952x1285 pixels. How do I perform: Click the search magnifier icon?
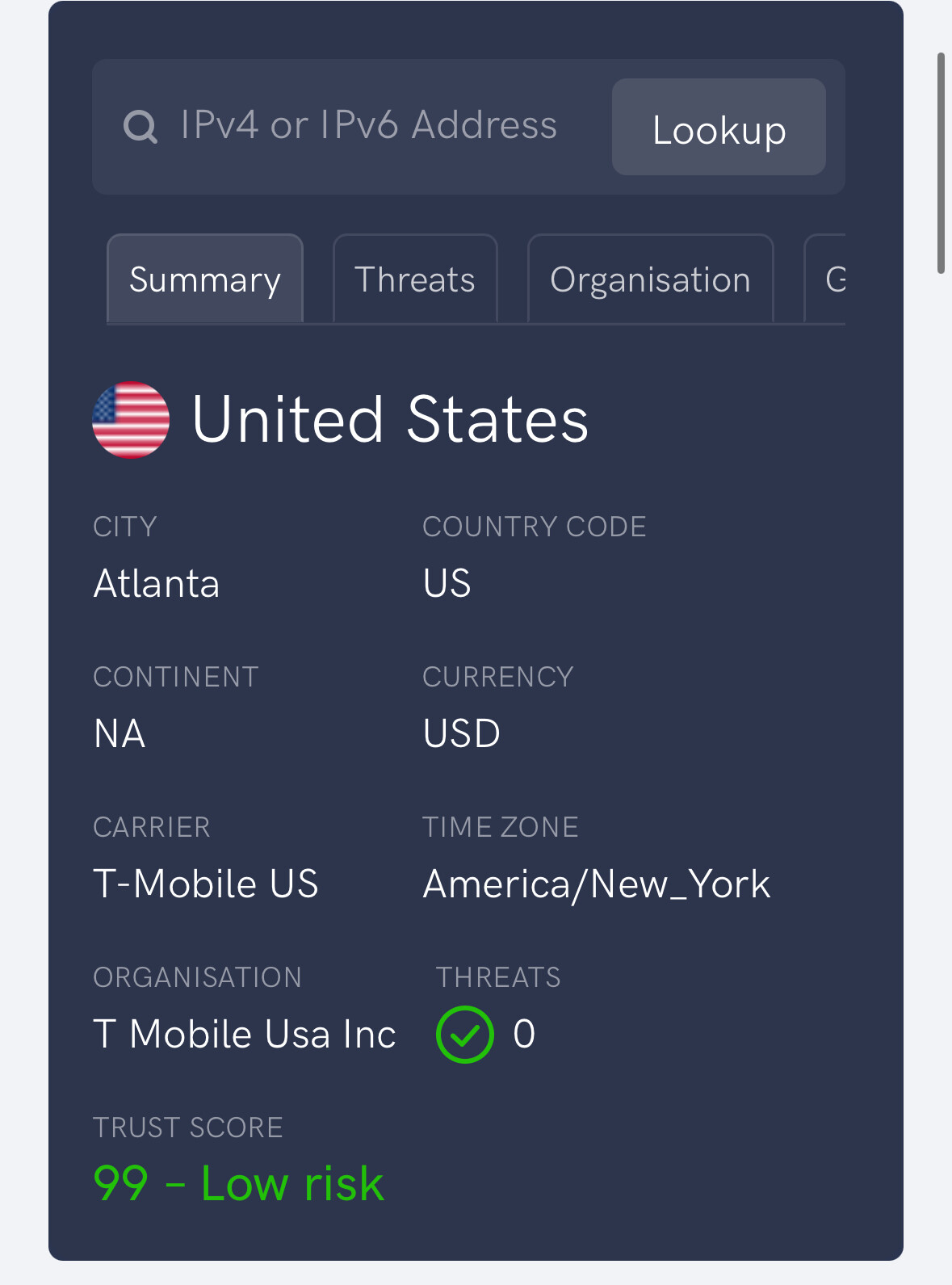coord(140,127)
